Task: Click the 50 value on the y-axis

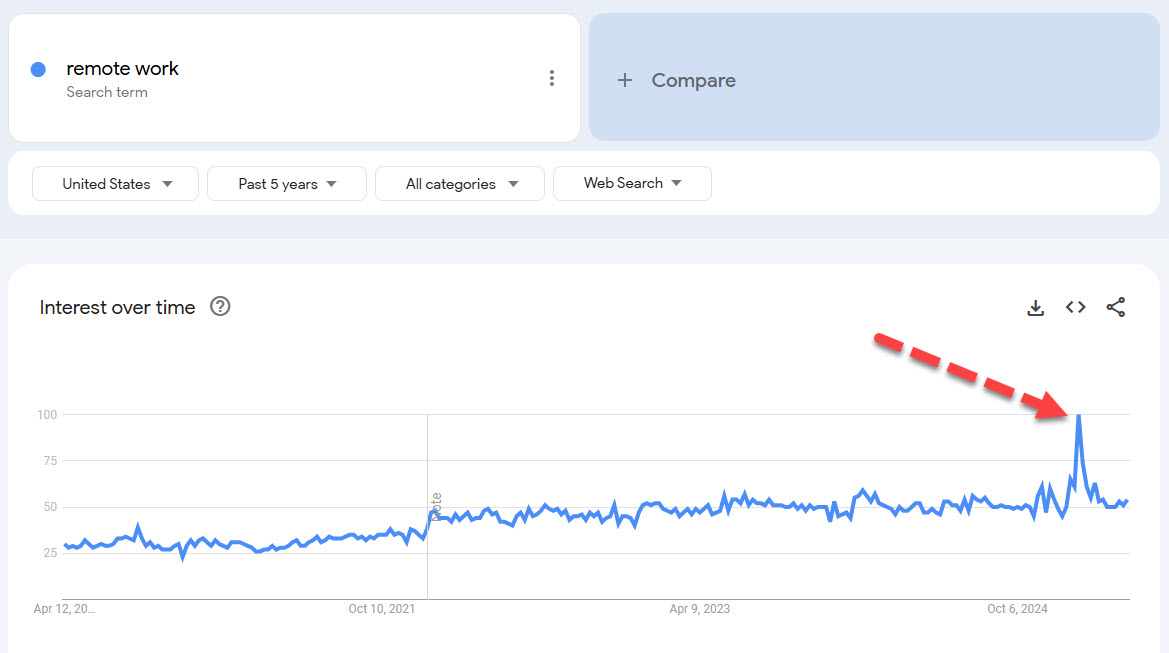Action: [x=50, y=507]
